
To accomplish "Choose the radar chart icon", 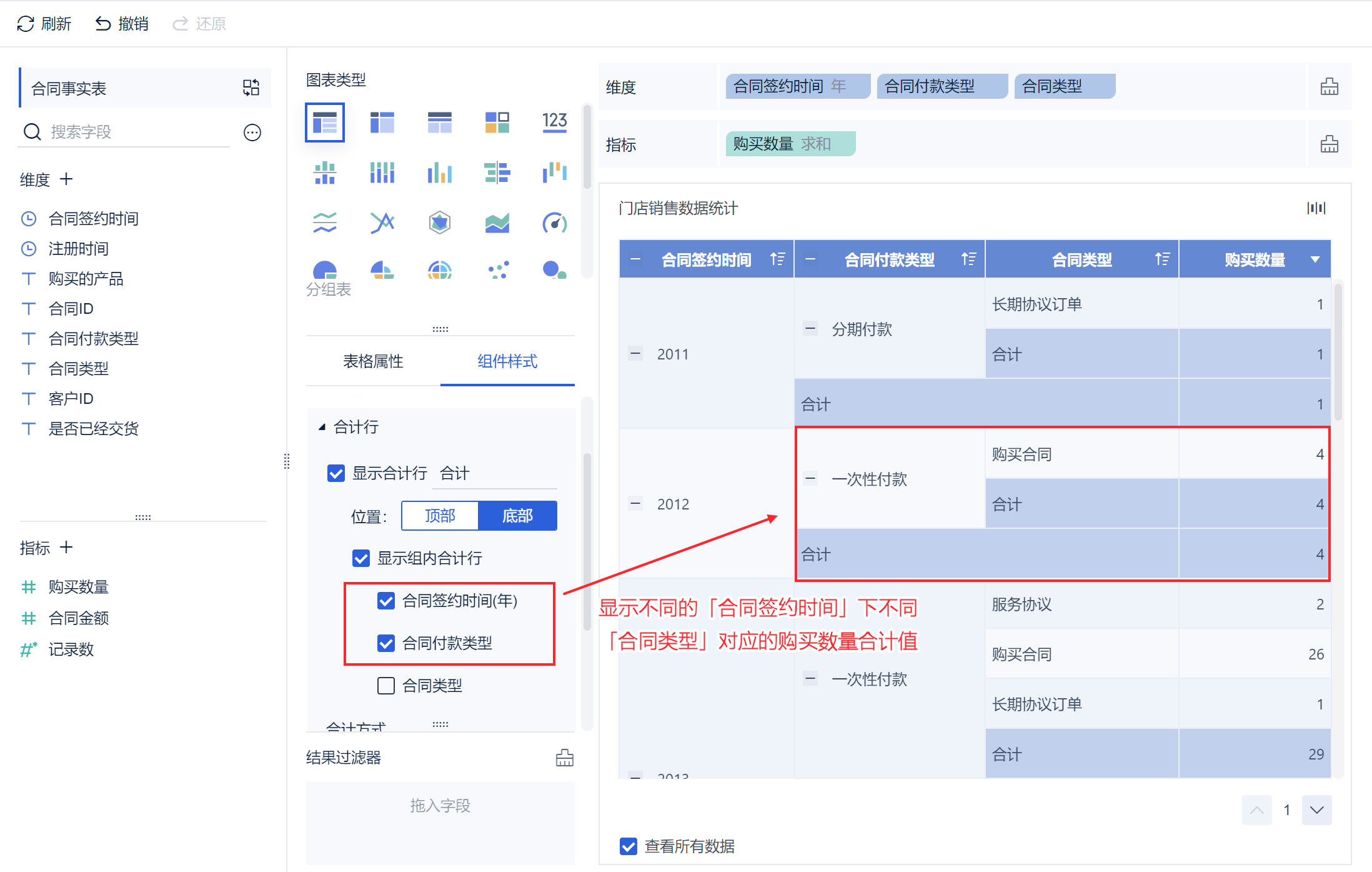I will [440, 223].
